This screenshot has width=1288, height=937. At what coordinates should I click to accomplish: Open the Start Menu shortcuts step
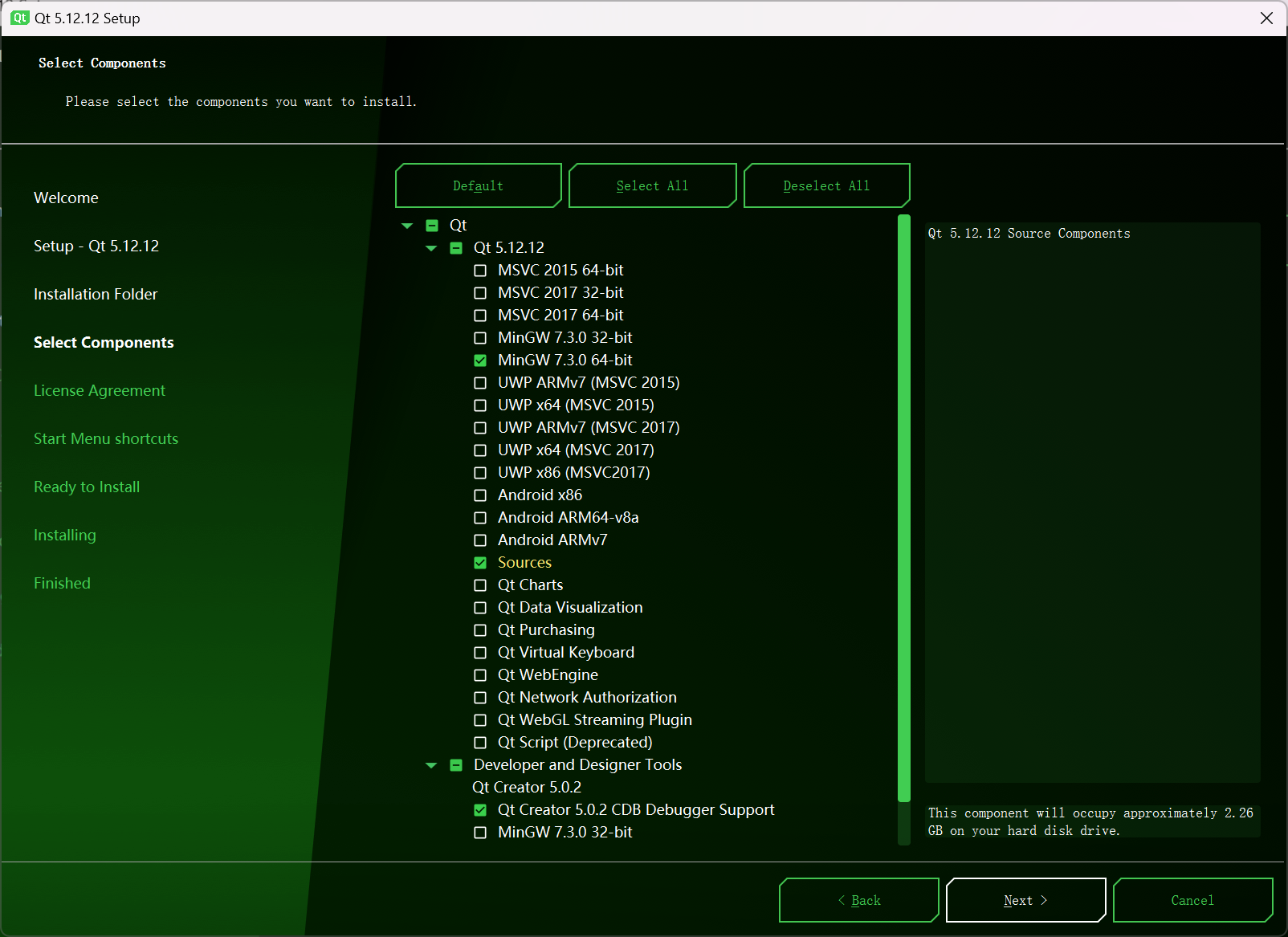106,438
